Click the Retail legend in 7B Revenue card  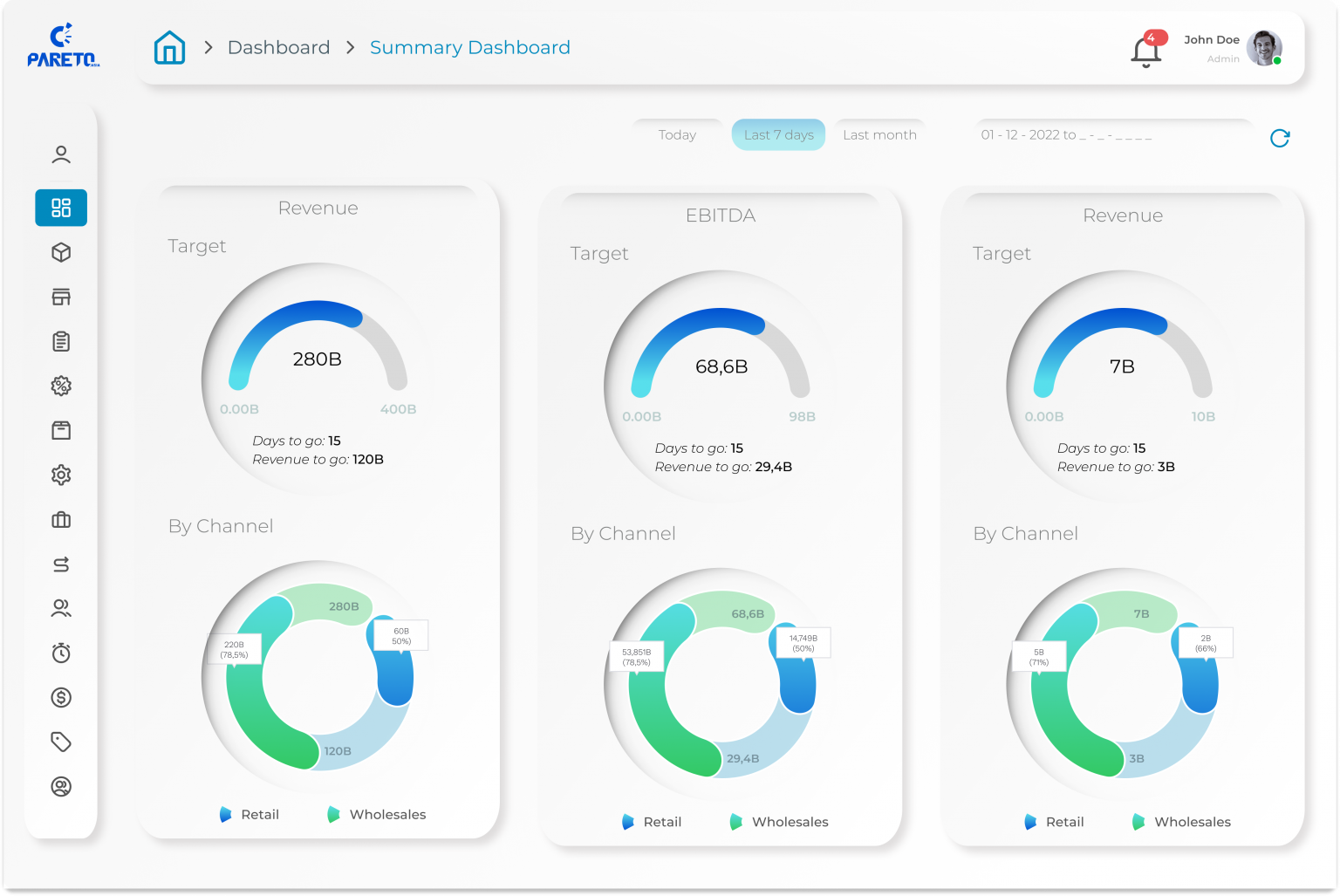[x=1054, y=822]
